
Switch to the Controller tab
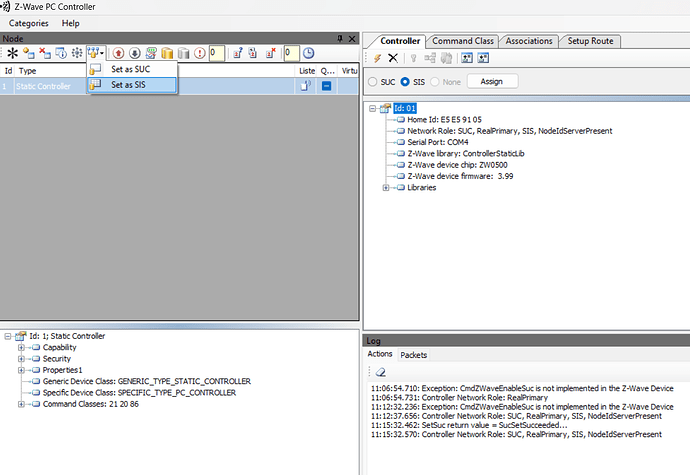[400, 41]
